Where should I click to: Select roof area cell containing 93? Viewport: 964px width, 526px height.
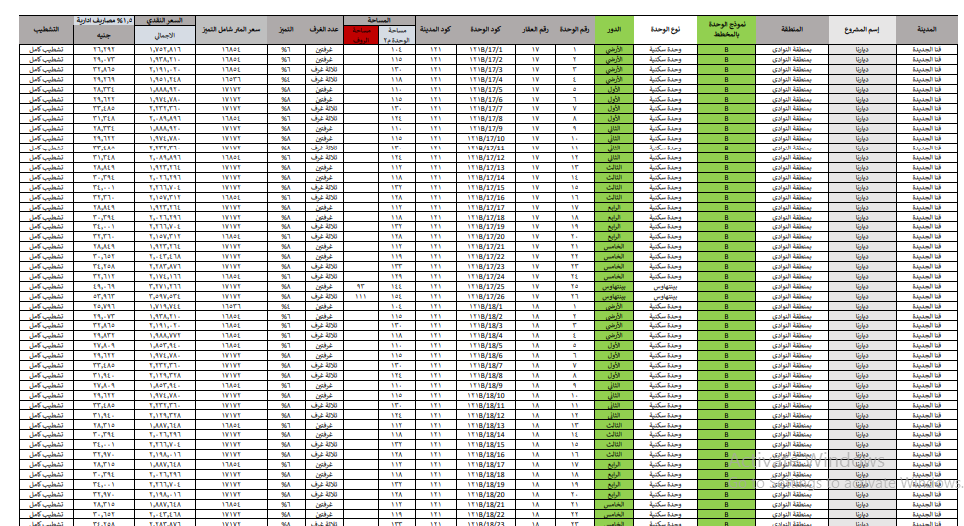click(x=361, y=286)
